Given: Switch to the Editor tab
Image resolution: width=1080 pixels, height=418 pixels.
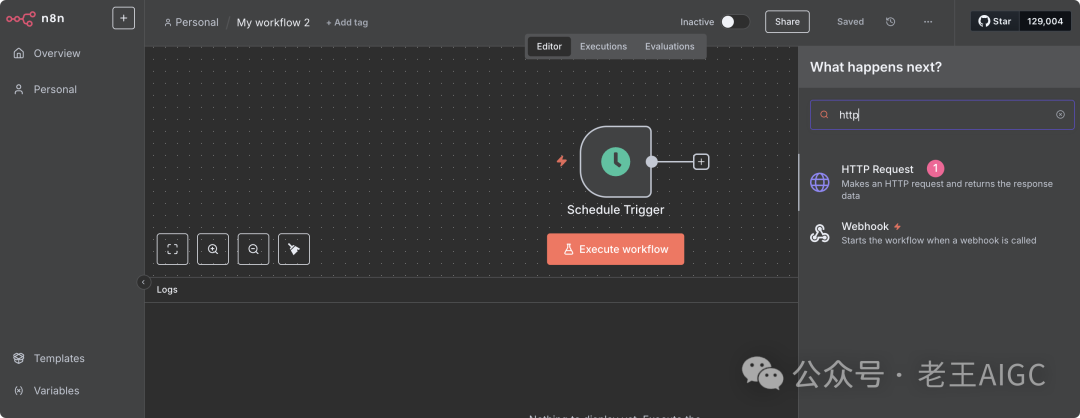Looking at the screenshot, I should [549, 46].
